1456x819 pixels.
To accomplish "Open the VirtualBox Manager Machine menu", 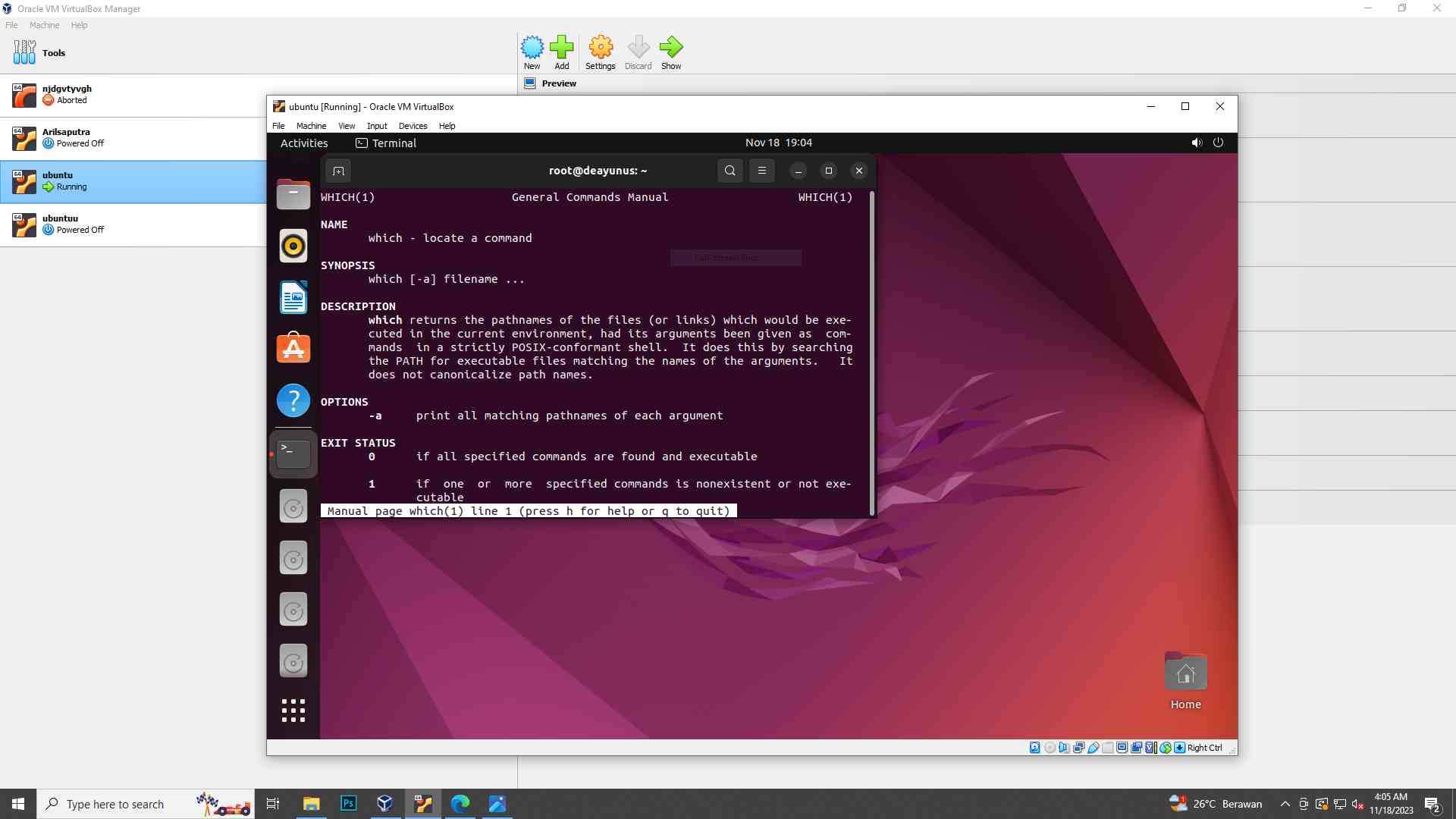I will click(x=44, y=25).
